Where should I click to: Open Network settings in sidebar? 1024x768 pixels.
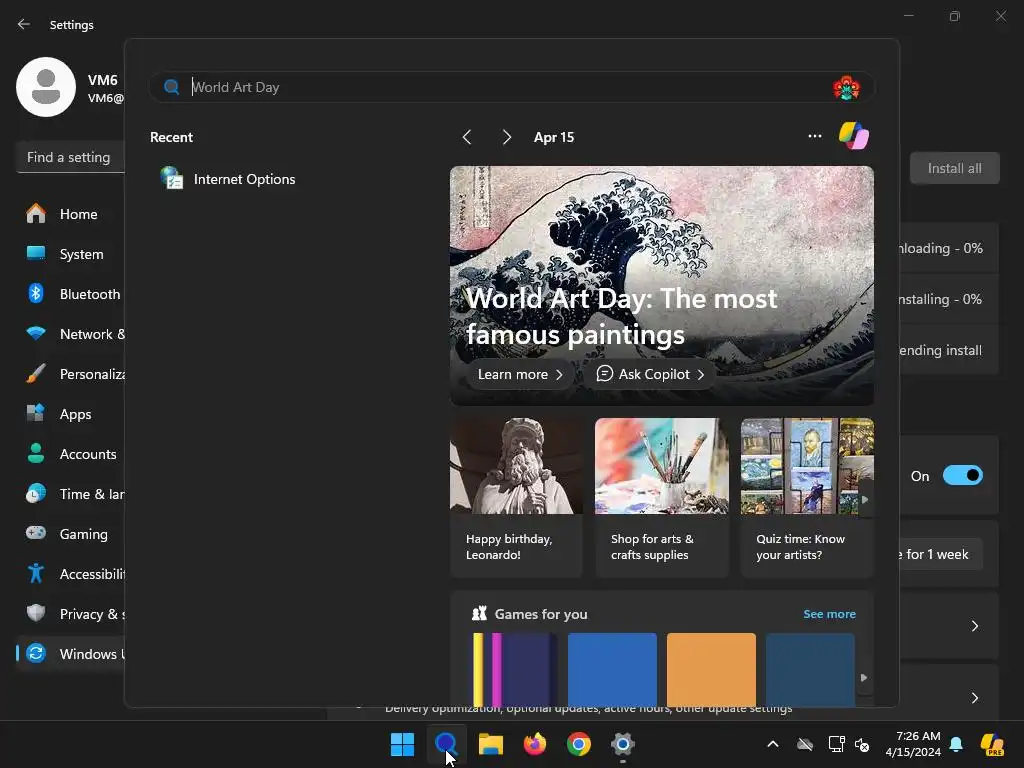pyautogui.click(x=71, y=334)
